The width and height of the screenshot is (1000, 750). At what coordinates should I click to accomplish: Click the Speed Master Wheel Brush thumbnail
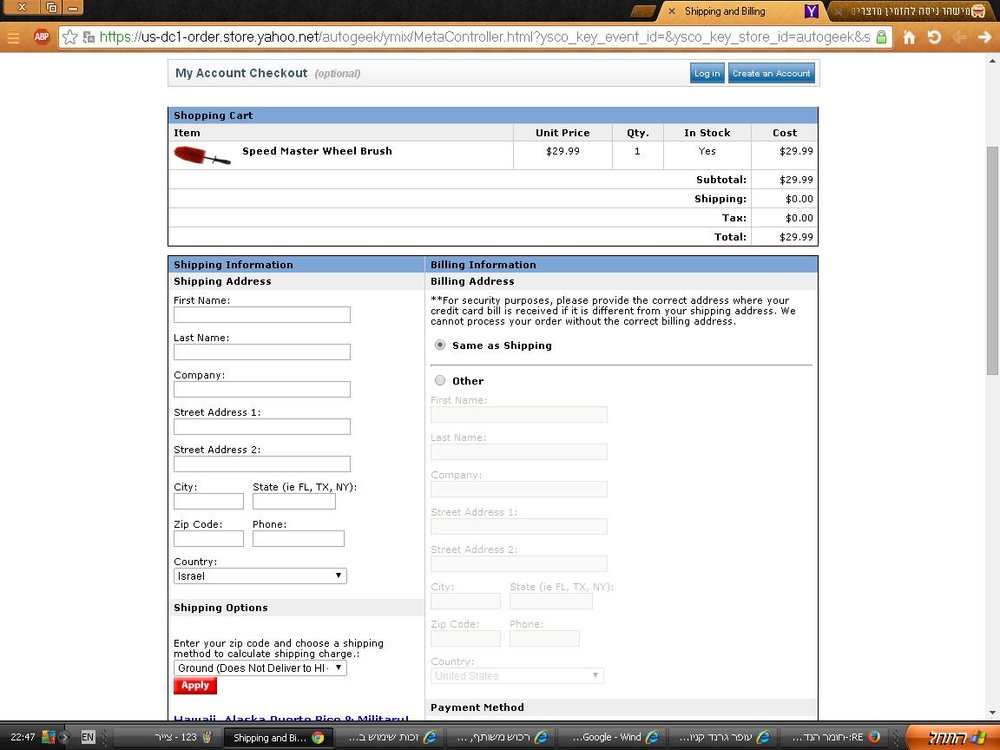(202, 155)
